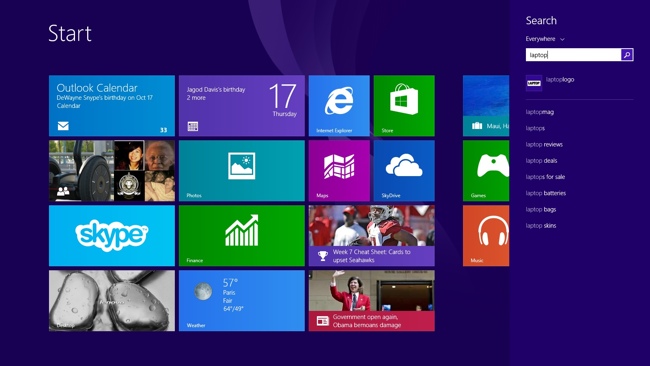The width and height of the screenshot is (650, 366).
Task: Launch the Music headphones tile
Action: point(486,235)
